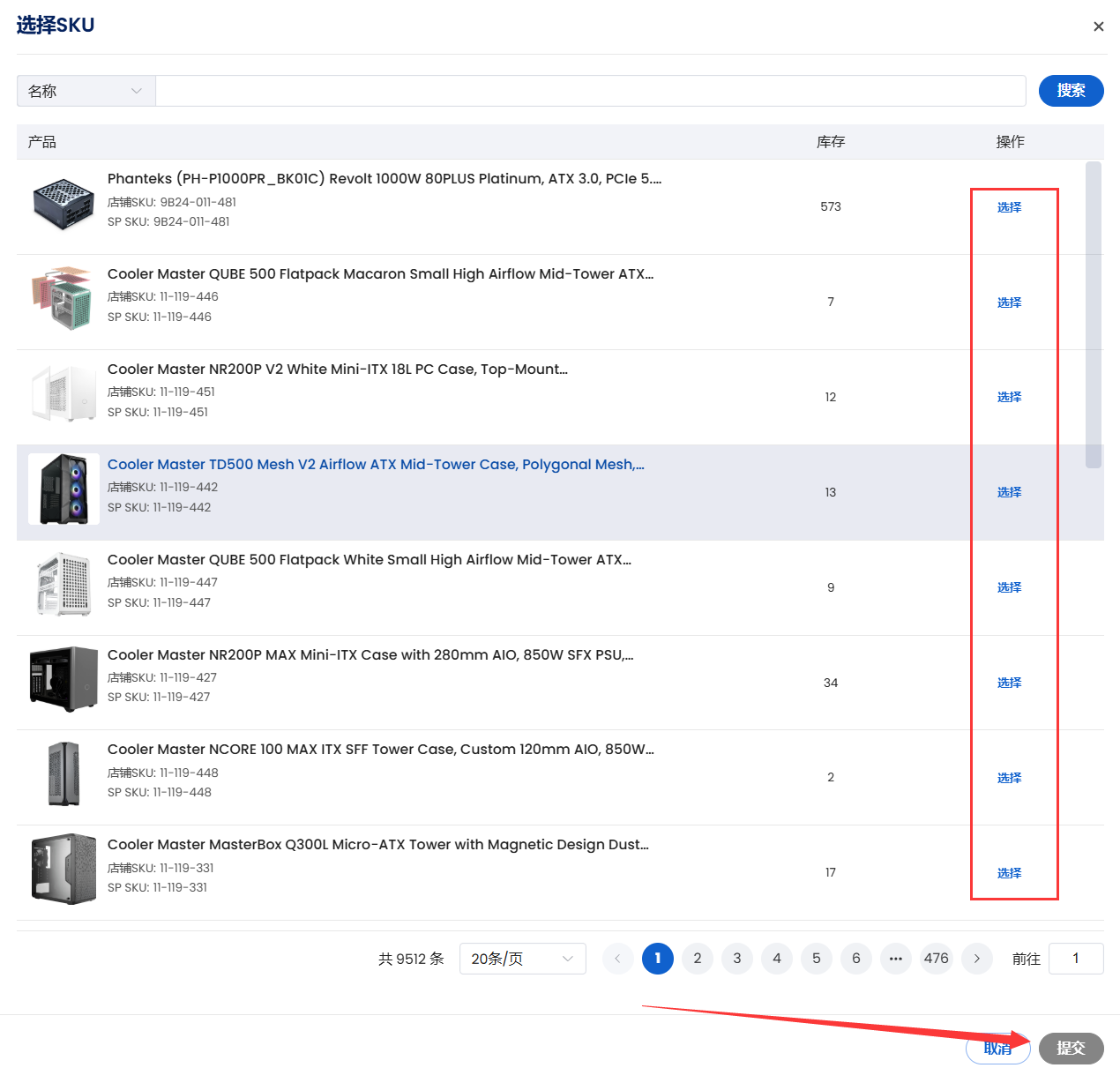1120x1068 pixels.
Task: Open thumbnail of TD500 Mesh V2 case
Action: [63, 489]
